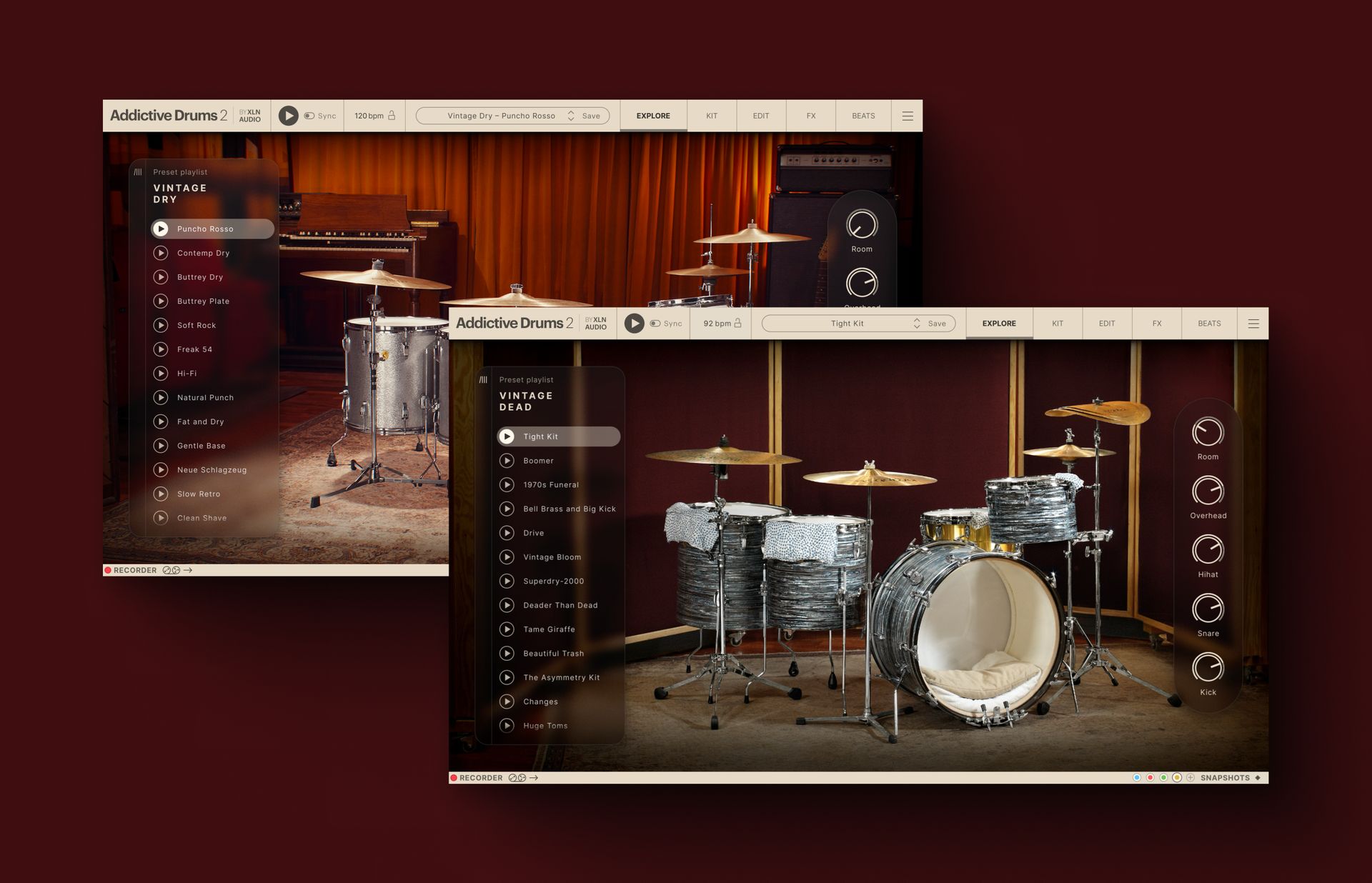
Task: Click Save next to Tight Kit preset
Action: pyautogui.click(x=937, y=324)
